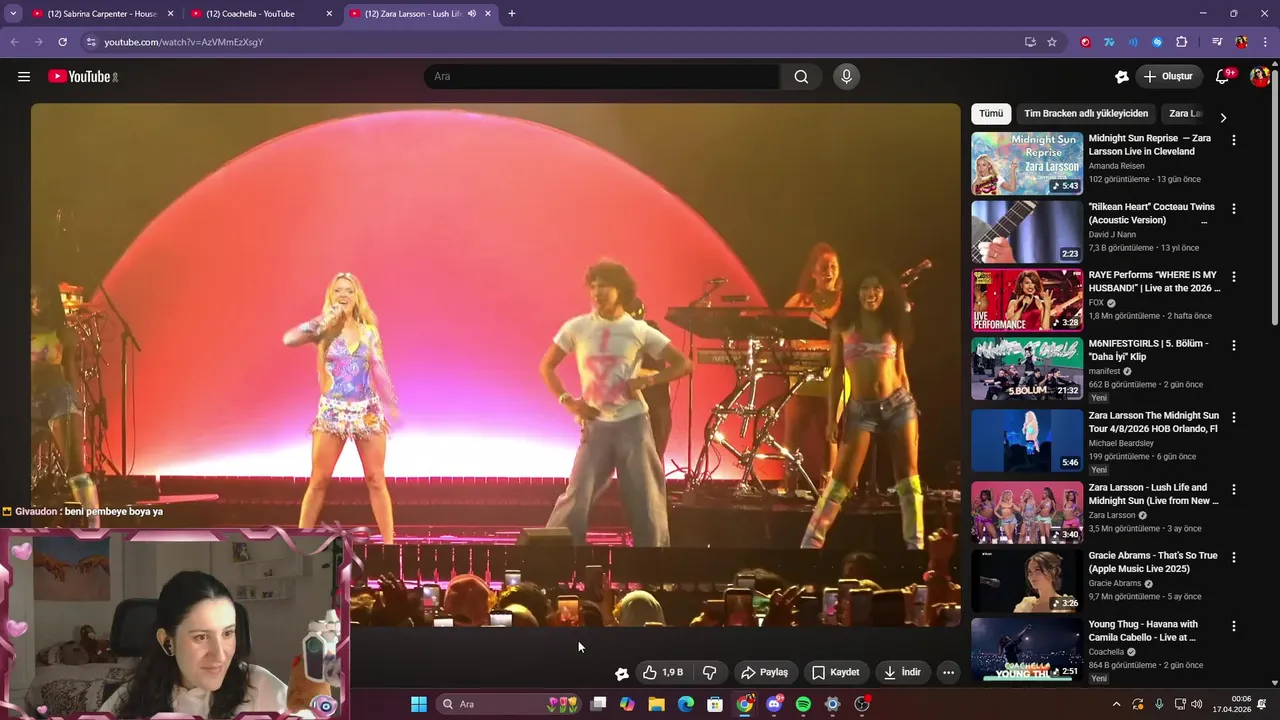Click the browser address bar URL
Image resolution: width=1280 pixels, height=720 pixels.
[184, 42]
